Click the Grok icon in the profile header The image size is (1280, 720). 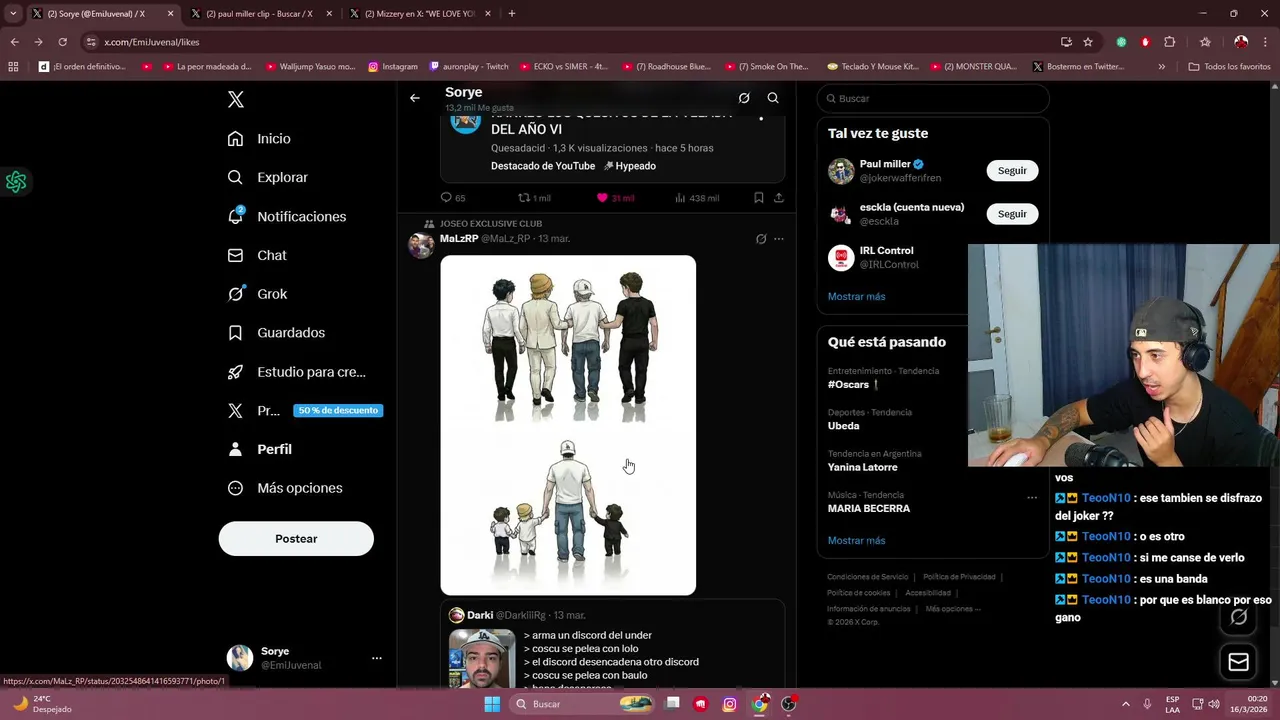(x=744, y=98)
